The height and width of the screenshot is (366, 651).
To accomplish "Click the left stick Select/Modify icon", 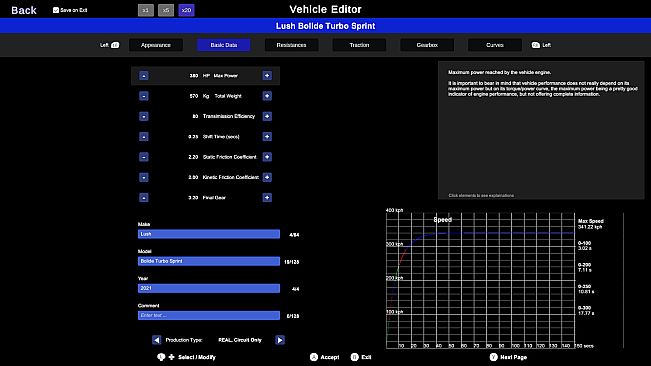I will pos(161,357).
